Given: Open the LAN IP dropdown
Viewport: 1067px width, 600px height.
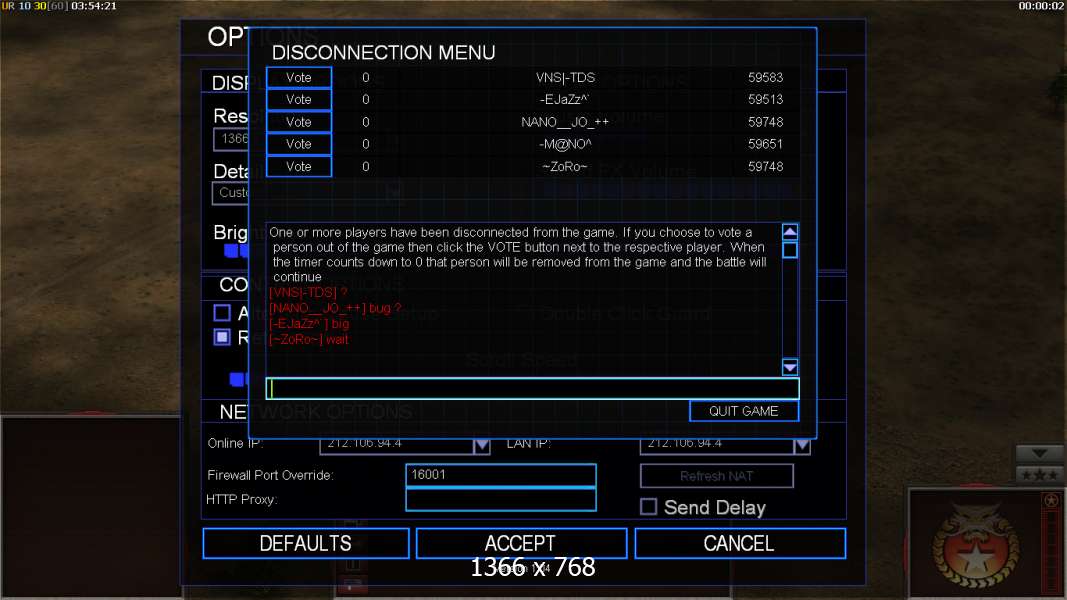Looking at the screenshot, I should click(x=802, y=445).
